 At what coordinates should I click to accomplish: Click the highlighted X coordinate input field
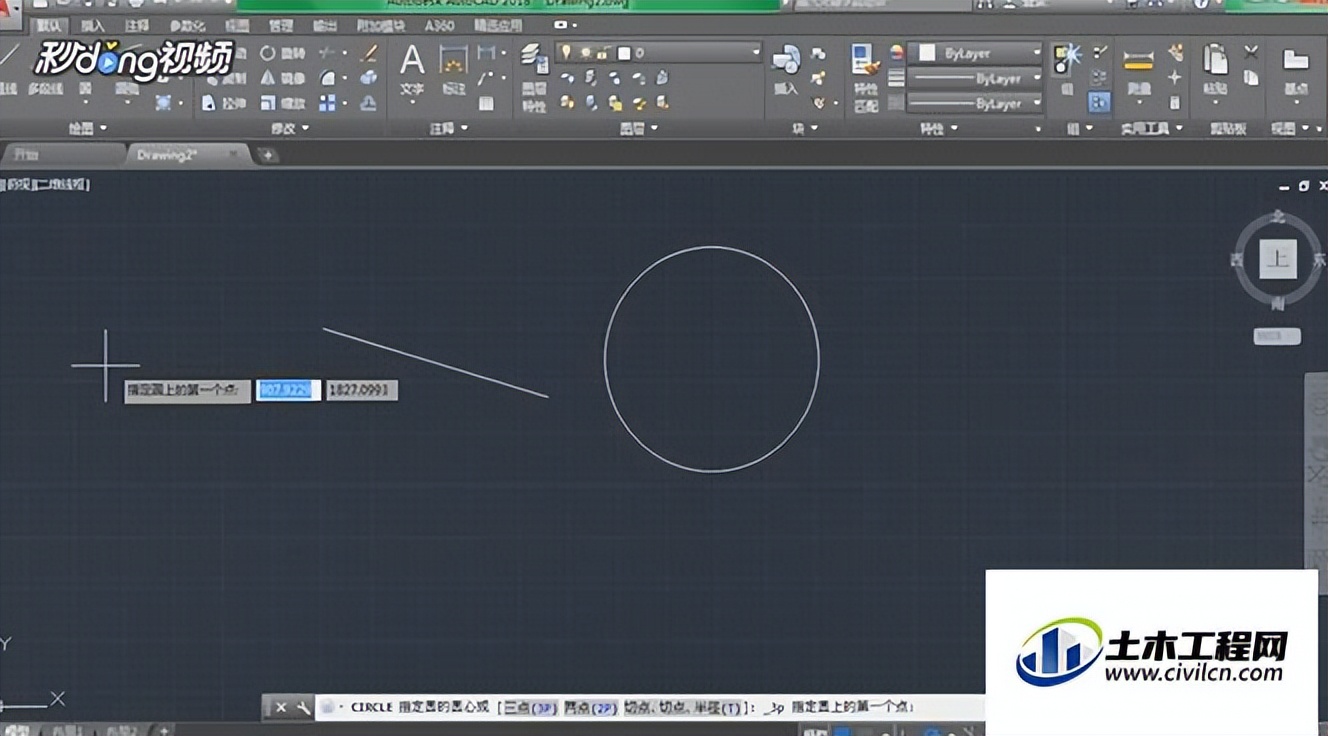[288, 390]
